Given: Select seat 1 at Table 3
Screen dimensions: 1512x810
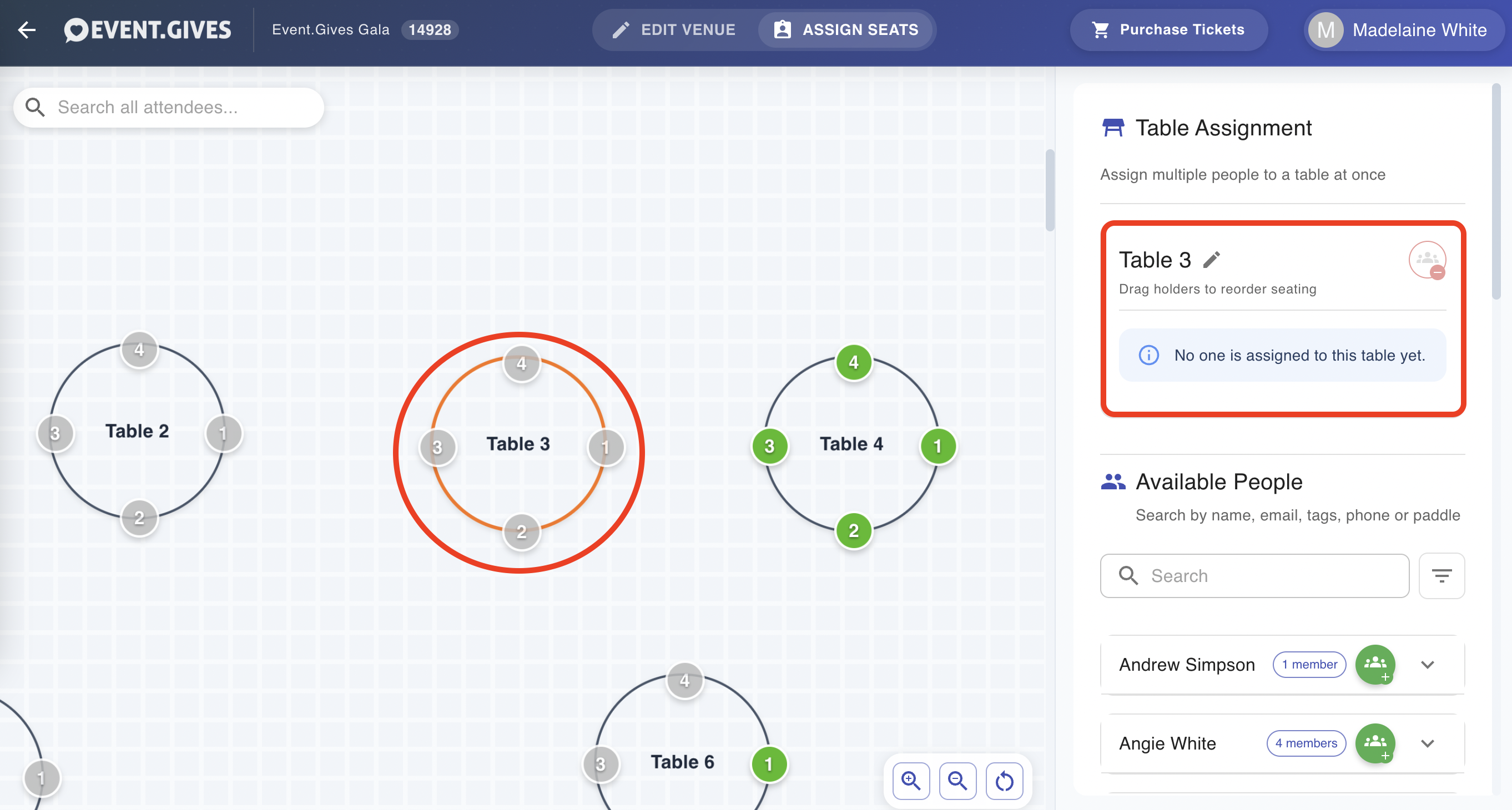Looking at the screenshot, I should [605, 448].
